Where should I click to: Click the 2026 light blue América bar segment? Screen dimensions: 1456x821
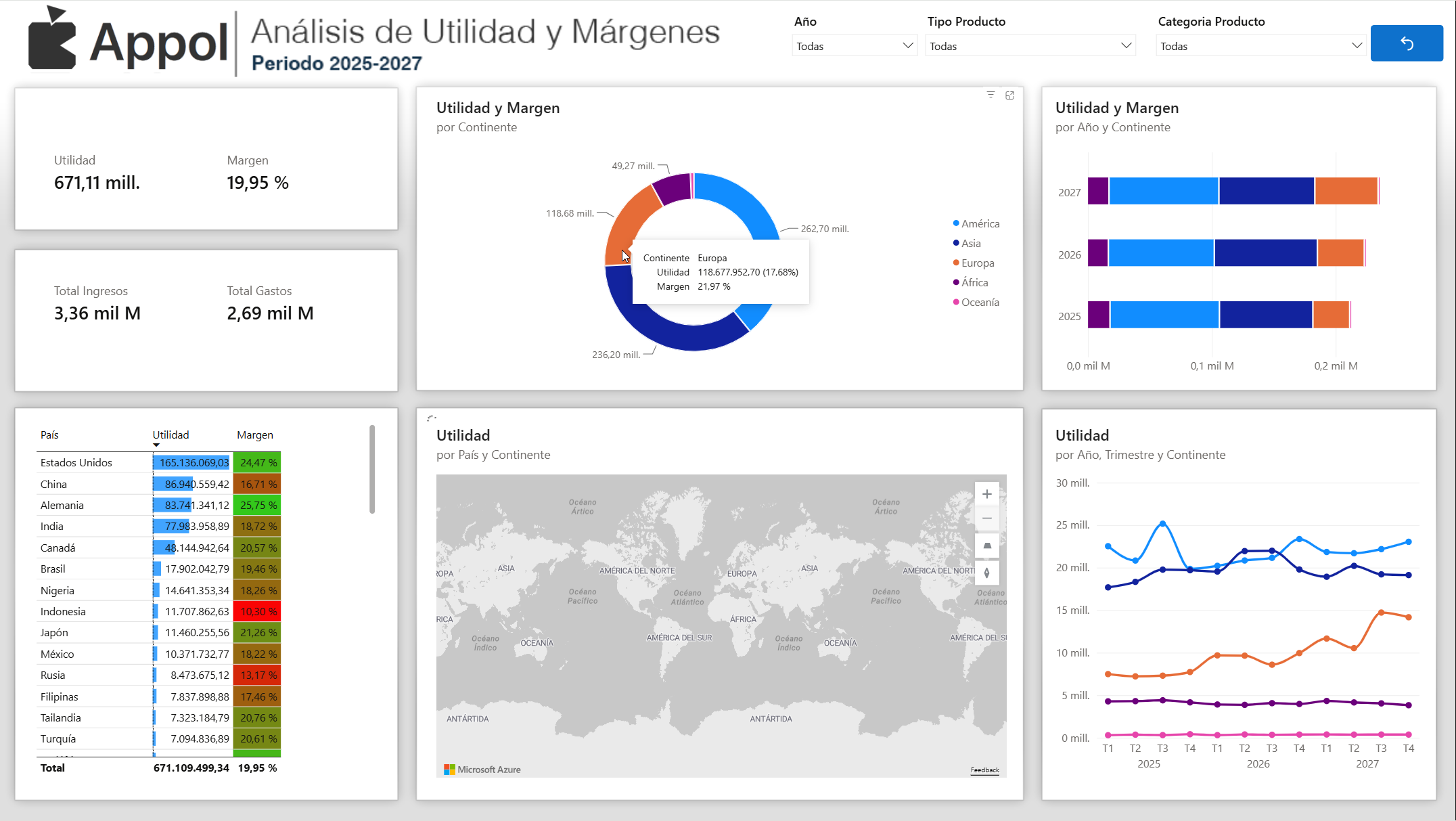coord(1161,252)
